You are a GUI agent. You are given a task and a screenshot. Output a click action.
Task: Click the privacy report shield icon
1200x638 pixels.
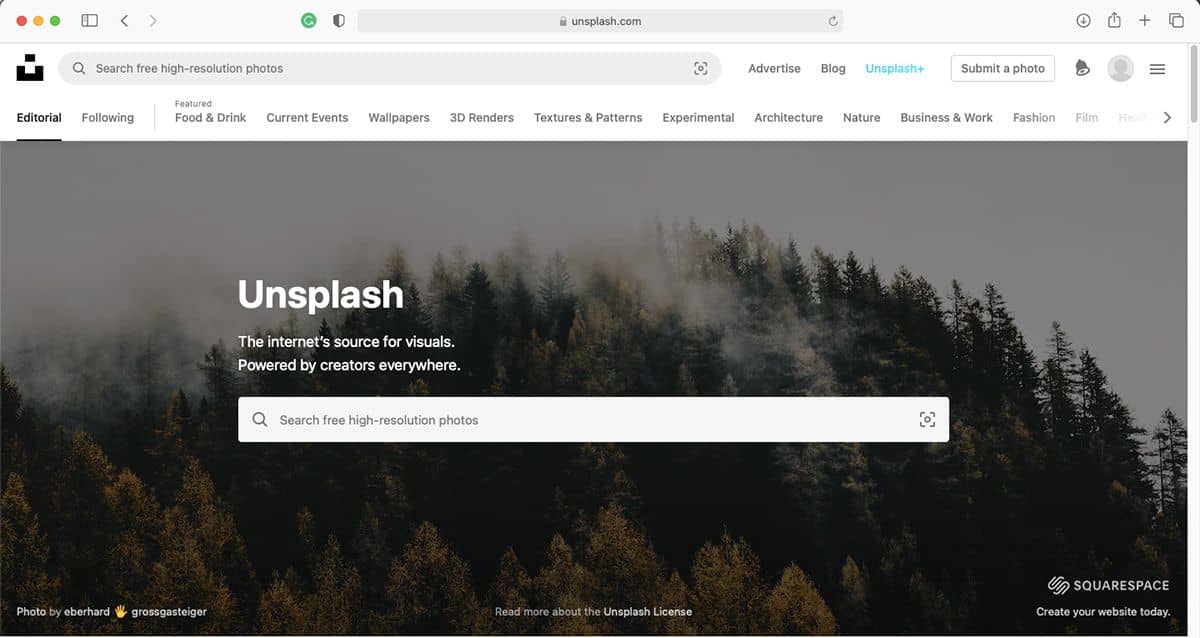coord(339,20)
